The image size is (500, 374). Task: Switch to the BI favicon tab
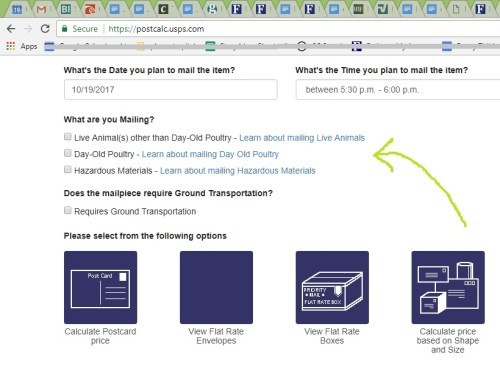(x=66, y=9)
